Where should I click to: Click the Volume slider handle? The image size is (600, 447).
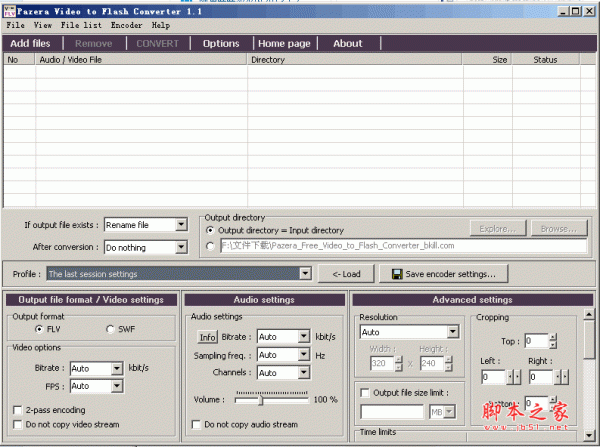pyautogui.click(x=261, y=400)
